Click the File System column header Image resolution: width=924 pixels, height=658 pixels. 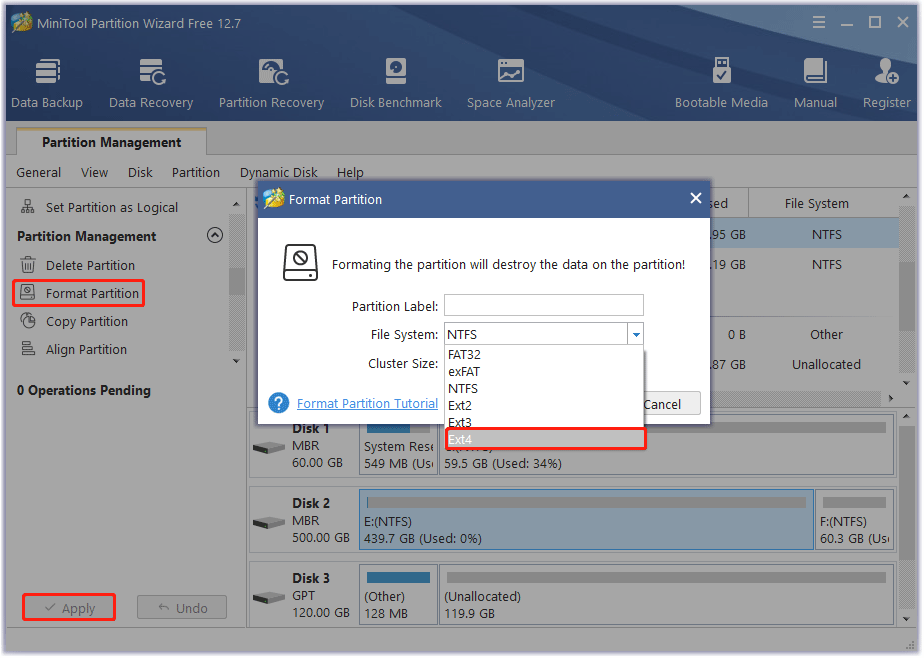click(816, 204)
